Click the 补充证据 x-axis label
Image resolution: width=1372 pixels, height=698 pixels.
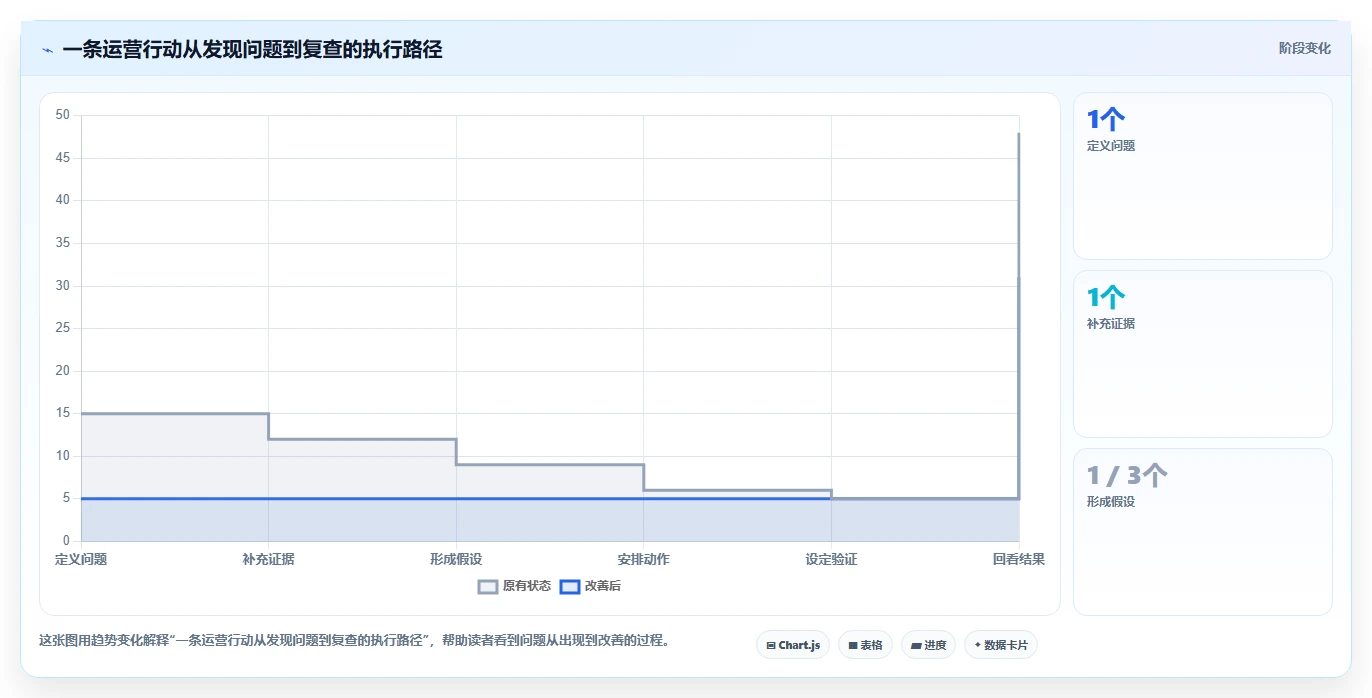[268, 559]
